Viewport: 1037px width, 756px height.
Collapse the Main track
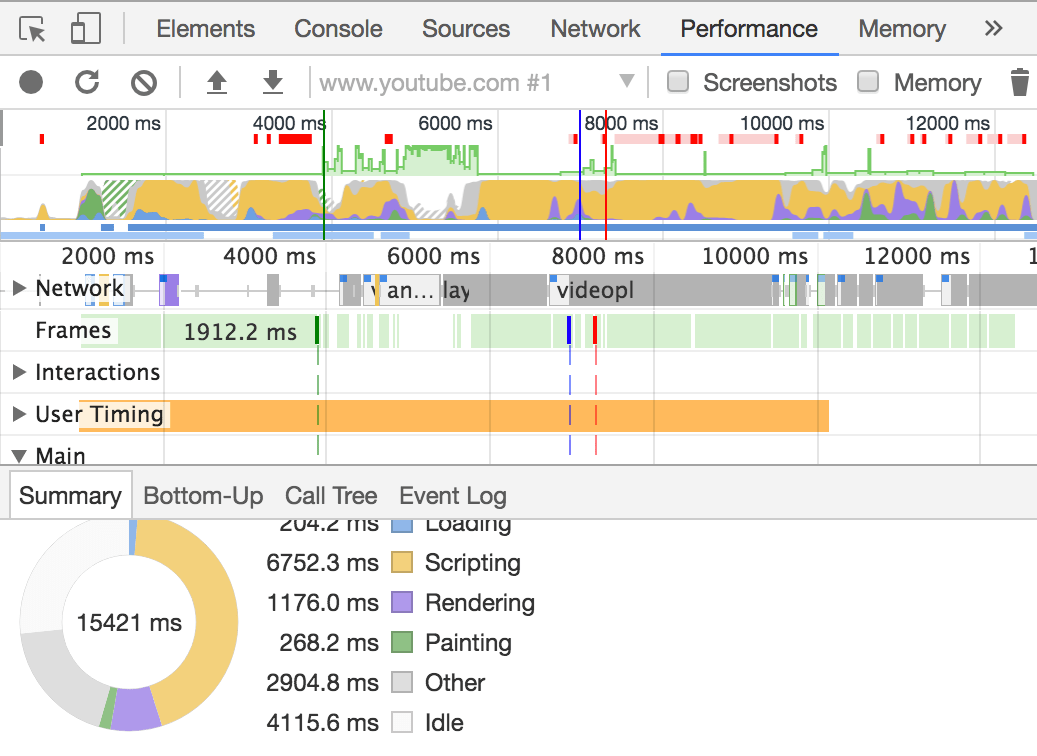20,456
